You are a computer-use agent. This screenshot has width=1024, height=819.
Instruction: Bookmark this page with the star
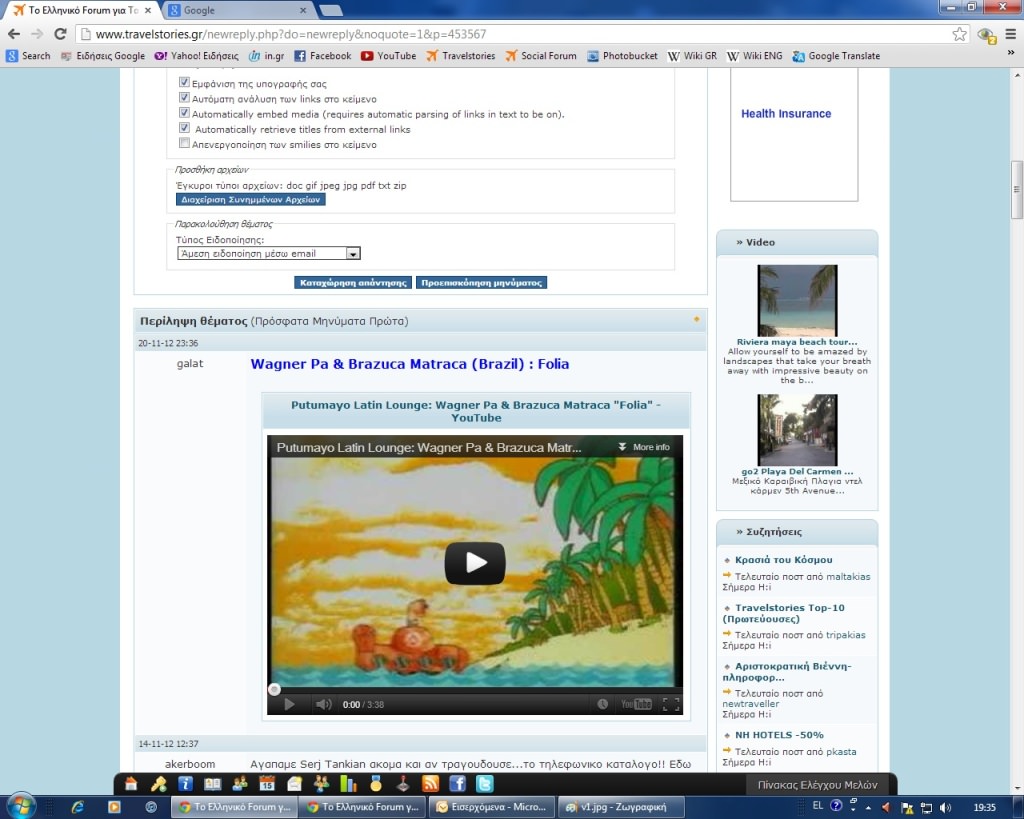point(959,34)
